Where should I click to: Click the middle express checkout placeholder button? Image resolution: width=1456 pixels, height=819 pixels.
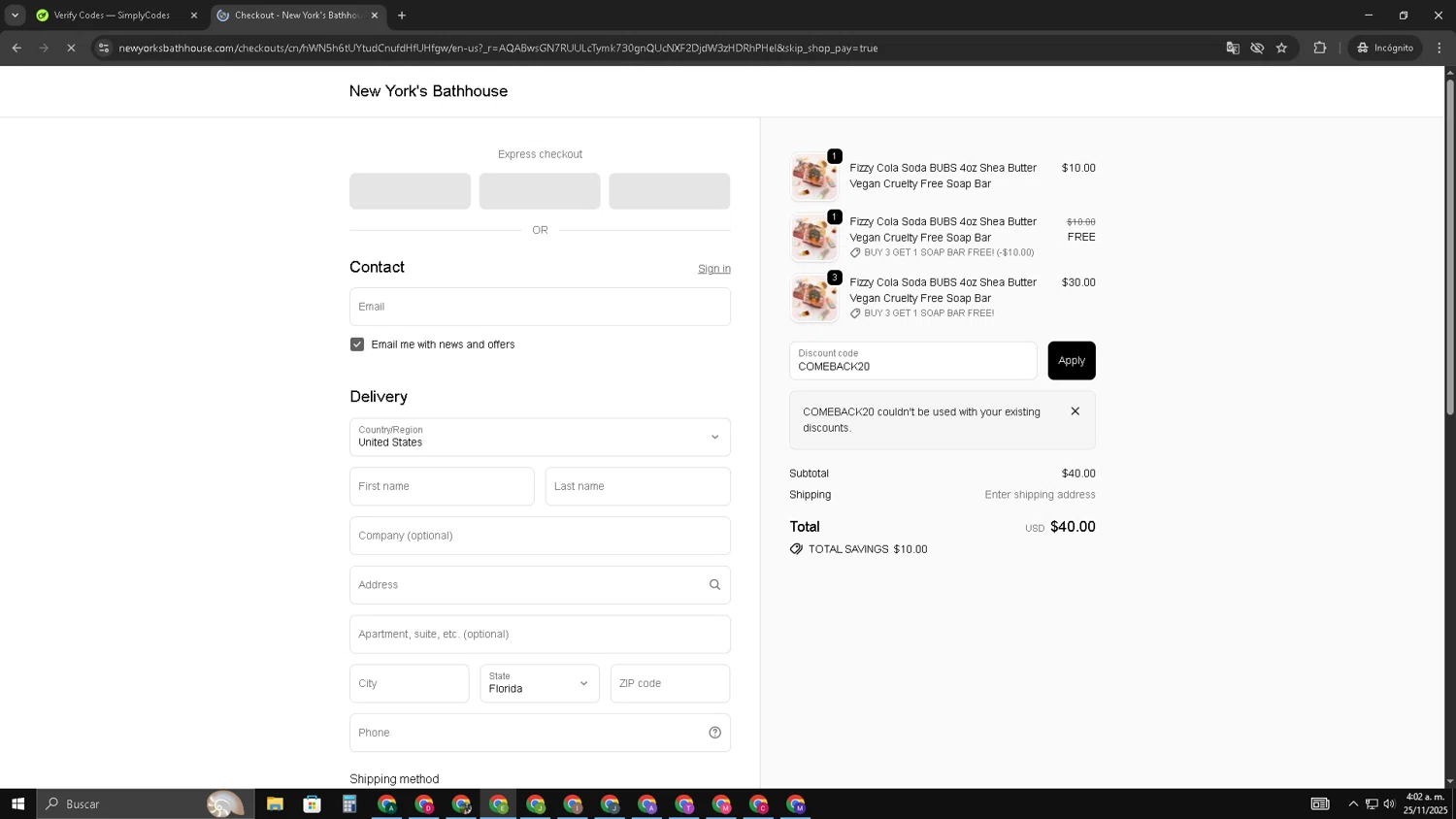coord(540,191)
